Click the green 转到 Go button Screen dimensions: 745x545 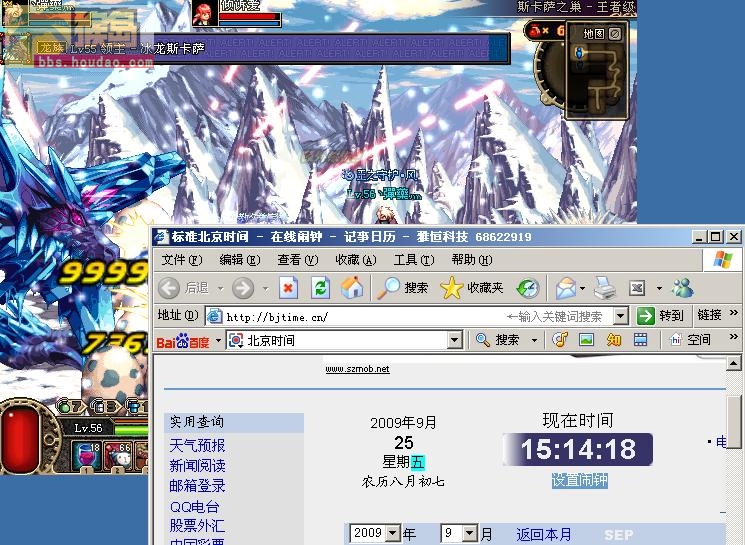click(x=660, y=316)
